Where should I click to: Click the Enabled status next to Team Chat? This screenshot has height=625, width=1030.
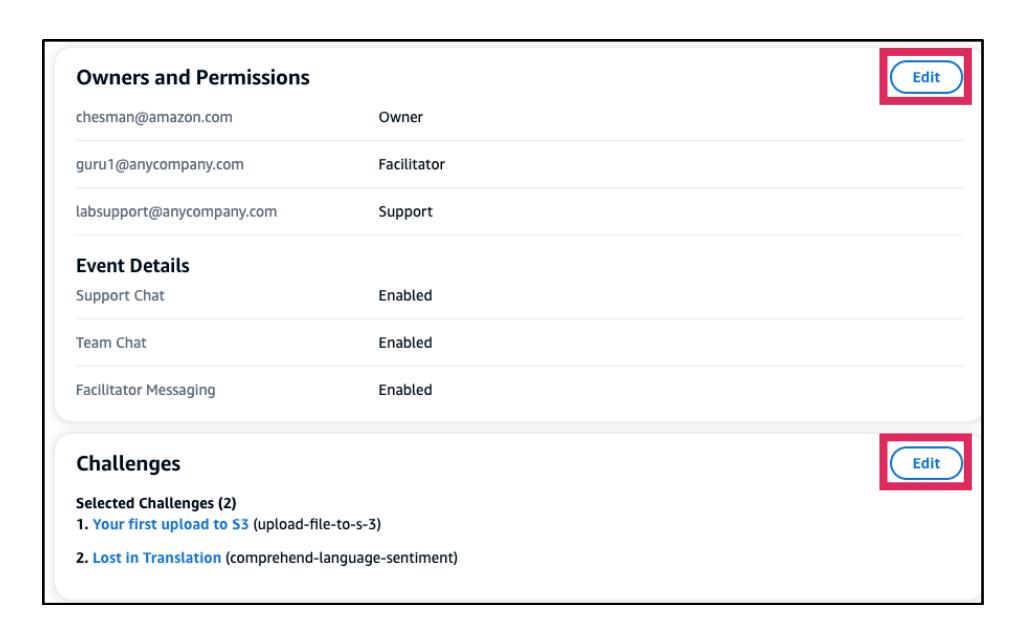406,343
